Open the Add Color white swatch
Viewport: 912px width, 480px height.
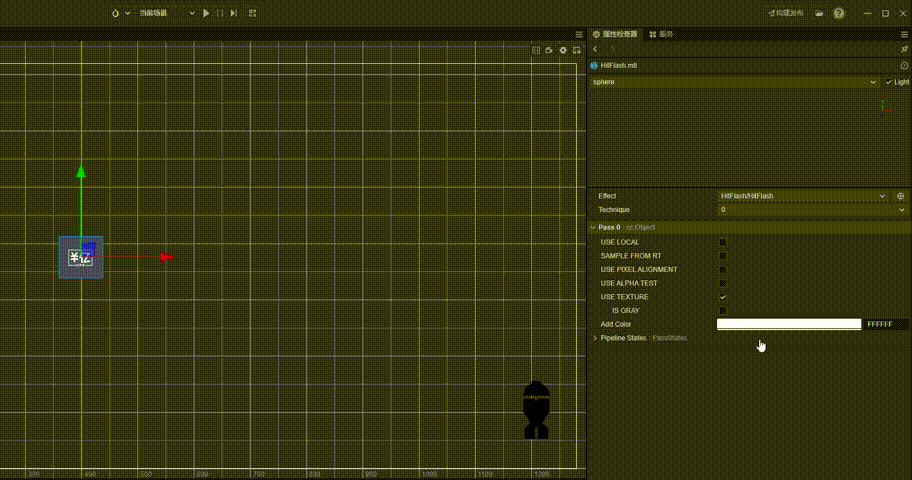(788, 324)
